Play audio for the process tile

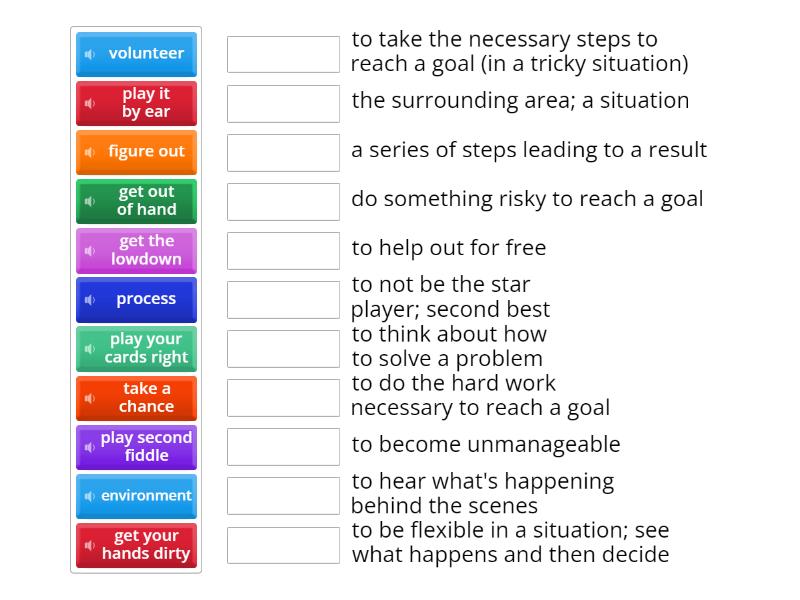90,300
